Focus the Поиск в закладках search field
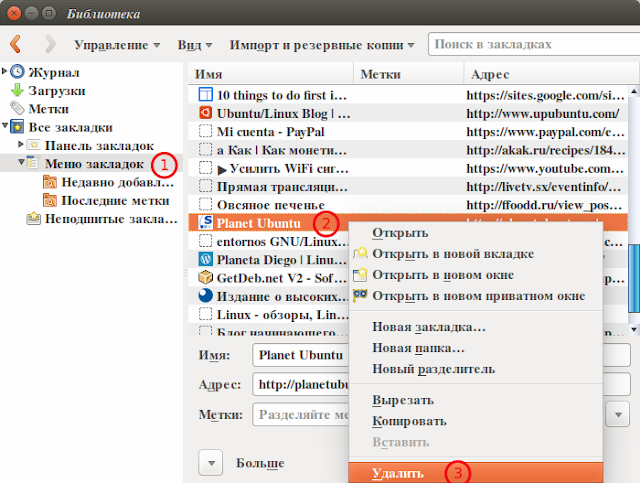This screenshot has width=640, height=483. (534, 44)
